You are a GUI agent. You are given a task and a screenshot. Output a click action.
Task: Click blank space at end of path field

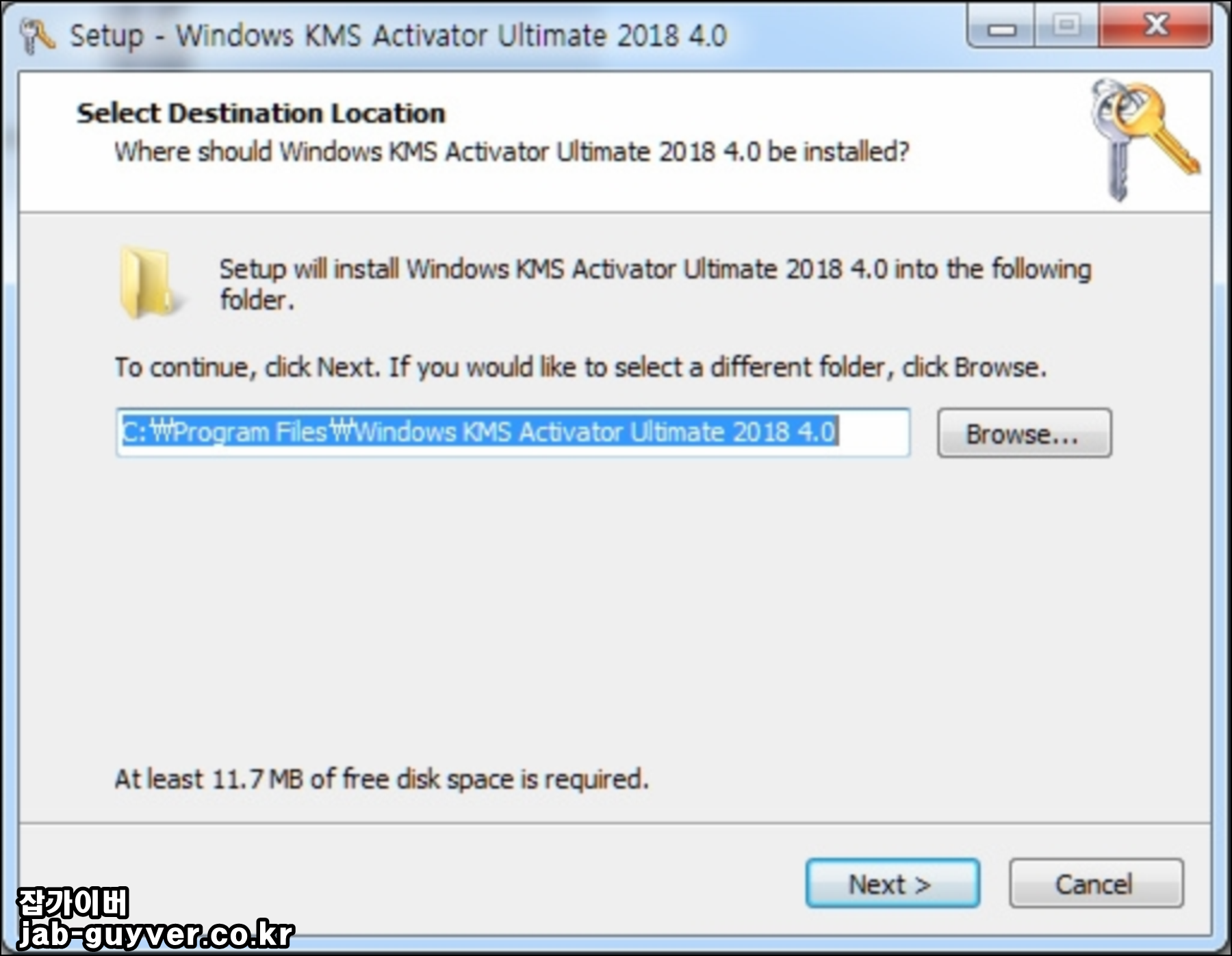coord(874,432)
